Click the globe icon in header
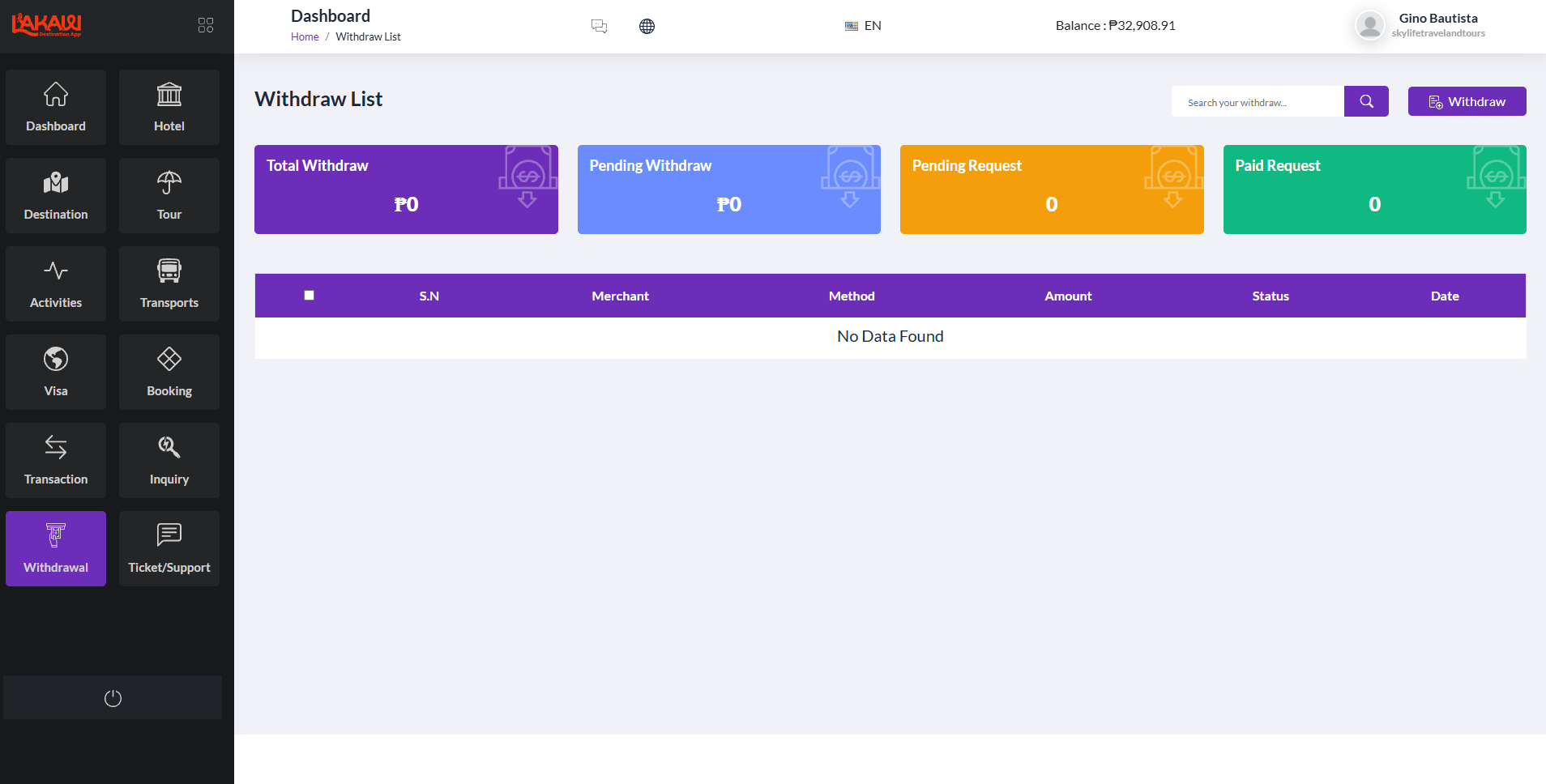The width and height of the screenshot is (1546, 784). (647, 26)
